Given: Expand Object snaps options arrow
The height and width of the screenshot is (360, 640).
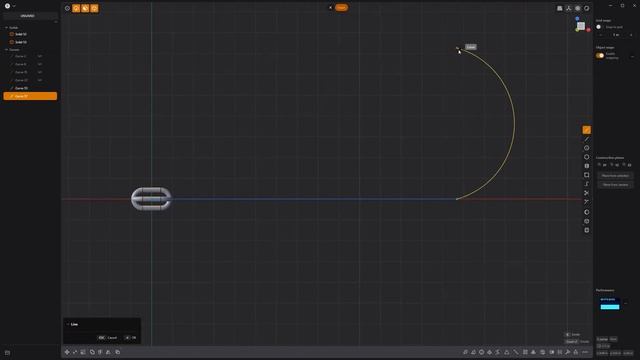Looking at the screenshot, I should click(632, 56).
